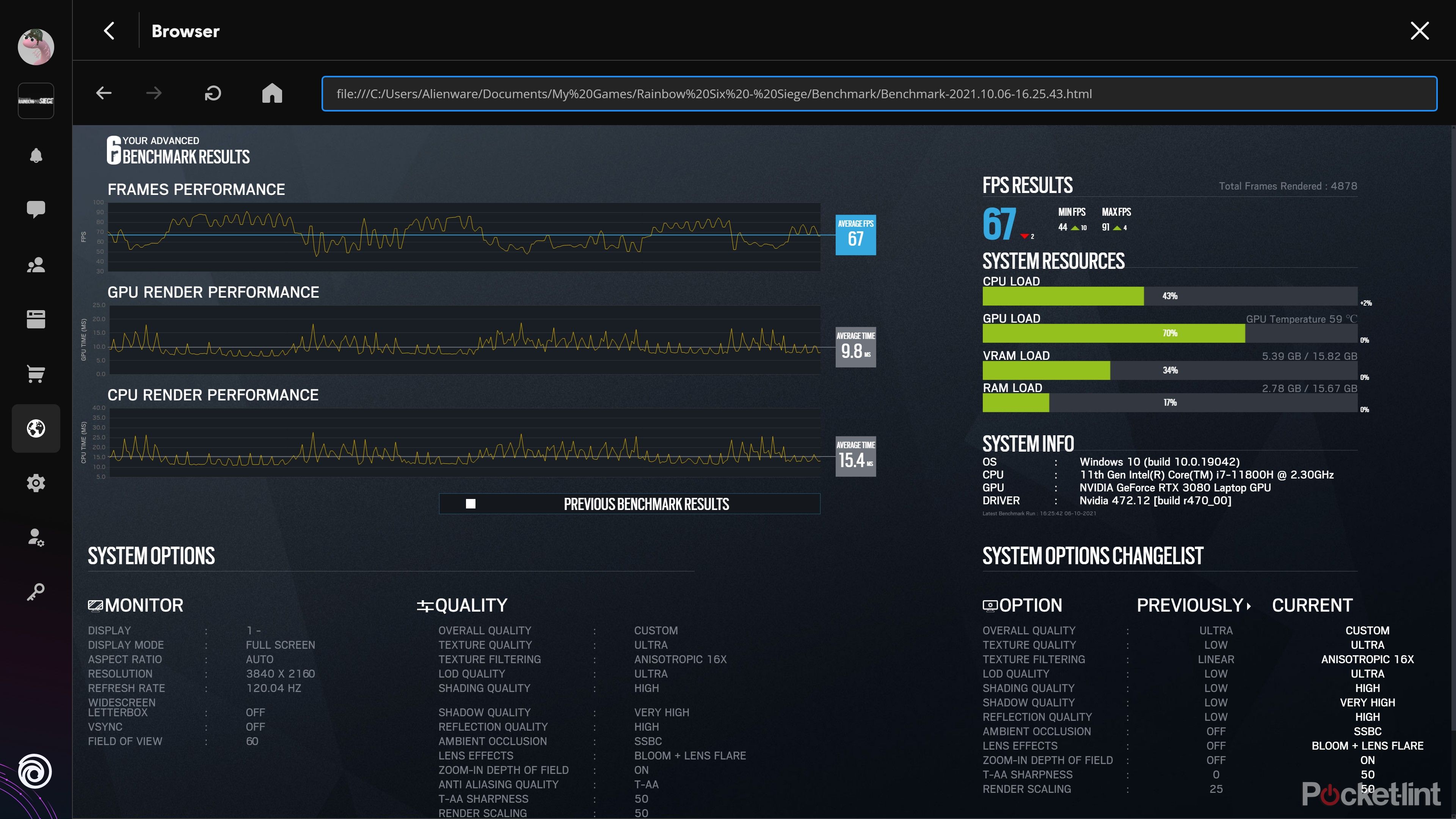Open the store shopping cart icon
Image resolution: width=1456 pixels, height=819 pixels.
pos(36,373)
